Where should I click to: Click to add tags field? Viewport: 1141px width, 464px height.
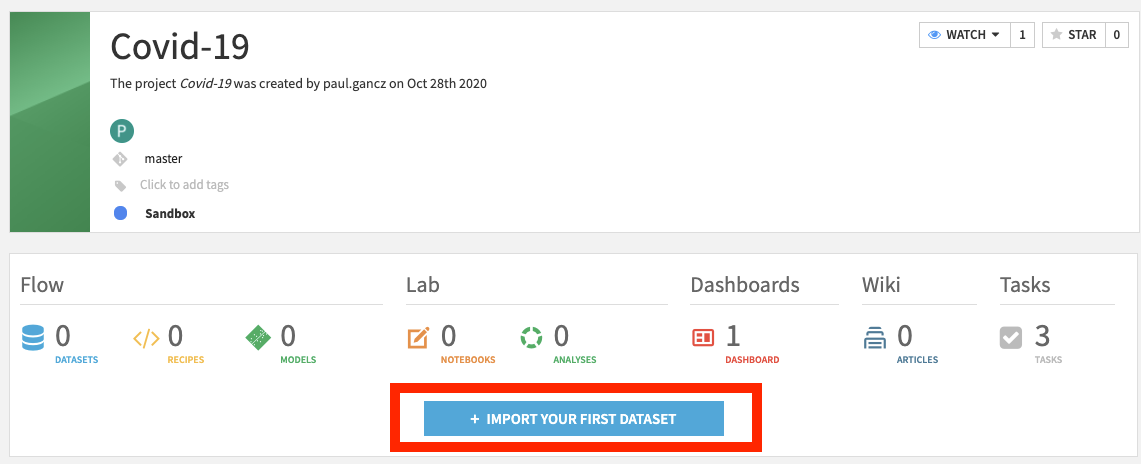point(184,185)
